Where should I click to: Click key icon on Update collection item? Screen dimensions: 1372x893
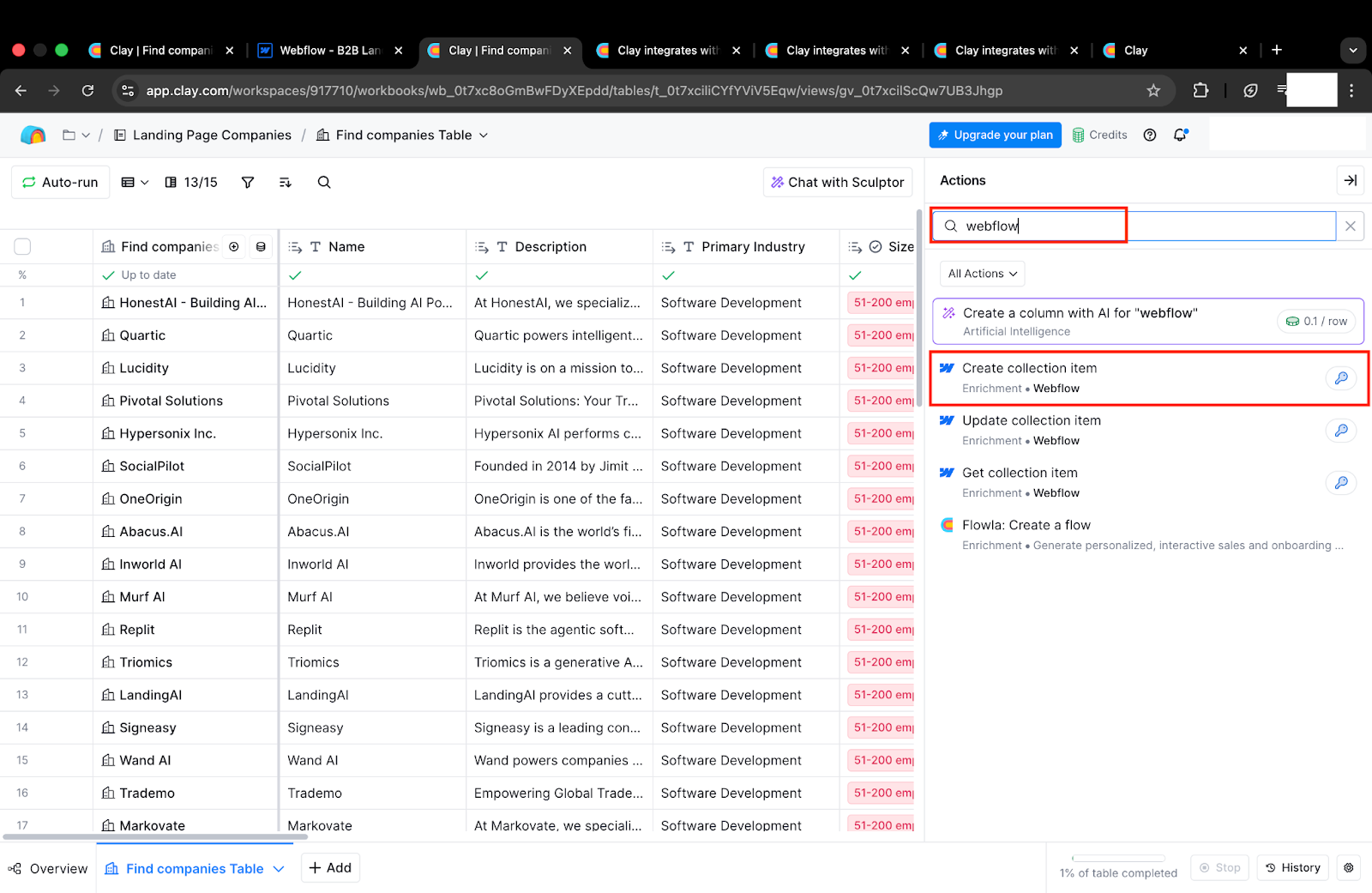pyautogui.click(x=1341, y=431)
